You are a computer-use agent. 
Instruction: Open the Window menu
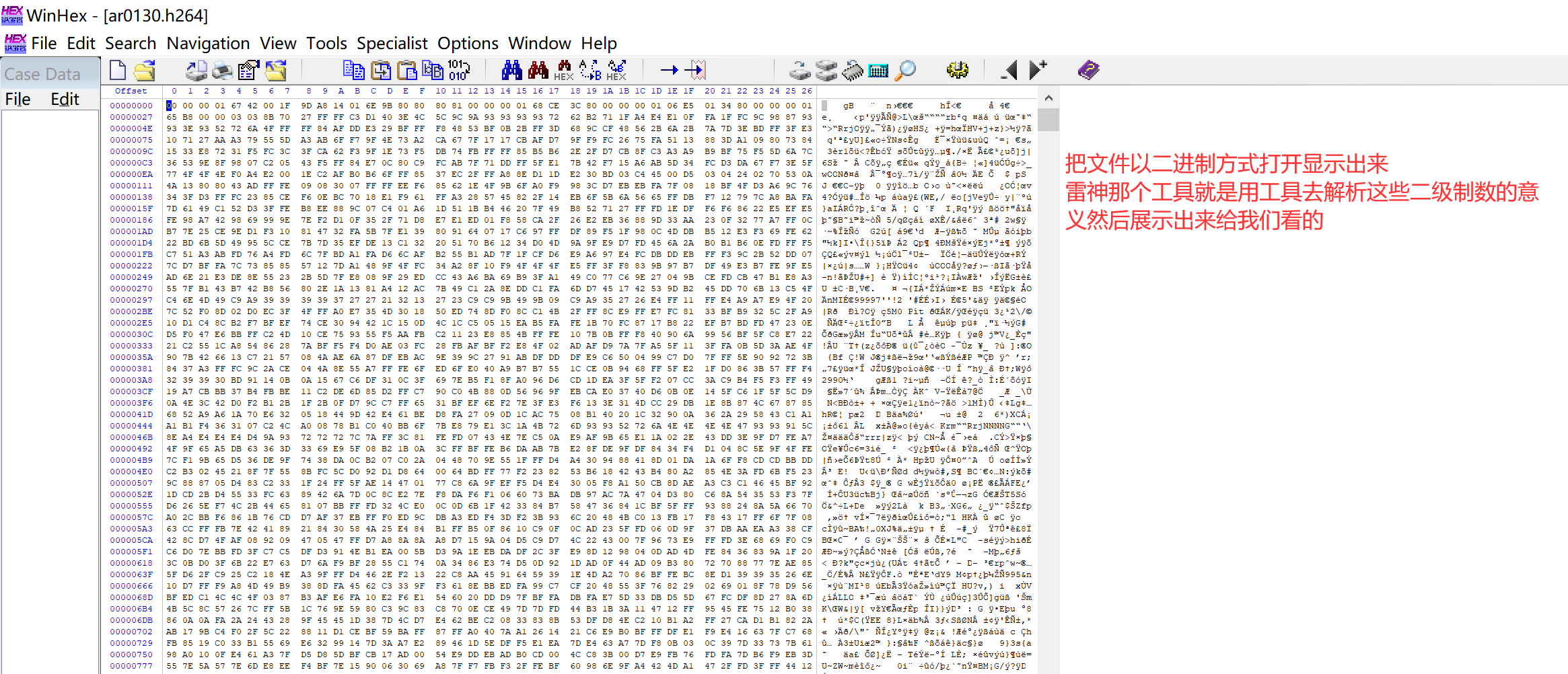click(x=539, y=44)
